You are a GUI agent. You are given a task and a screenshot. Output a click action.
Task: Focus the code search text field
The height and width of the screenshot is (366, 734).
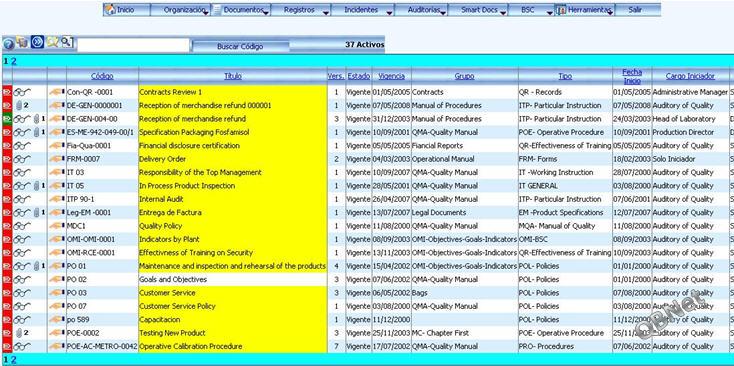pyautogui.click(x=133, y=45)
